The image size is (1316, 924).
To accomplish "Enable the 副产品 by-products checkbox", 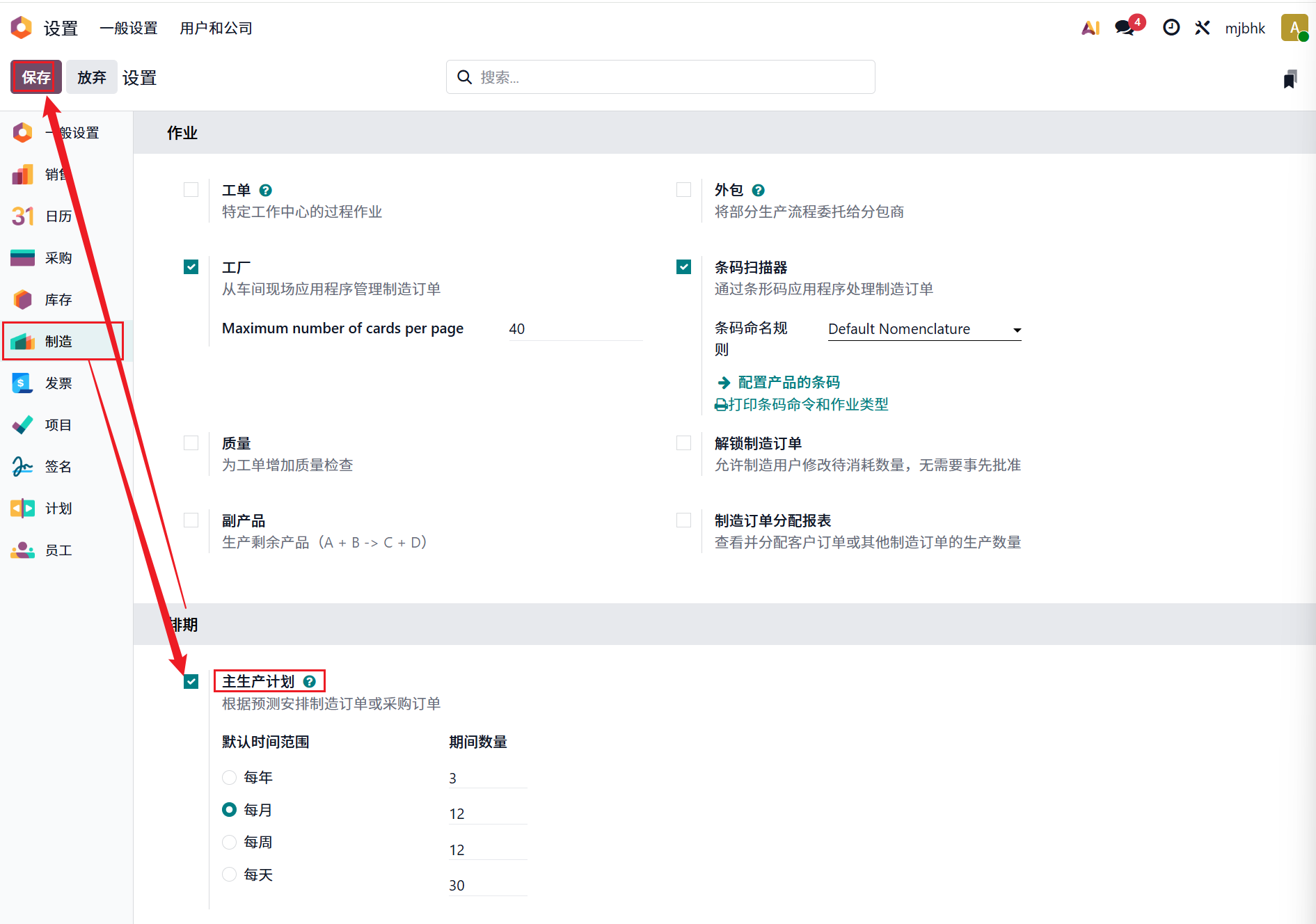I will [191, 520].
